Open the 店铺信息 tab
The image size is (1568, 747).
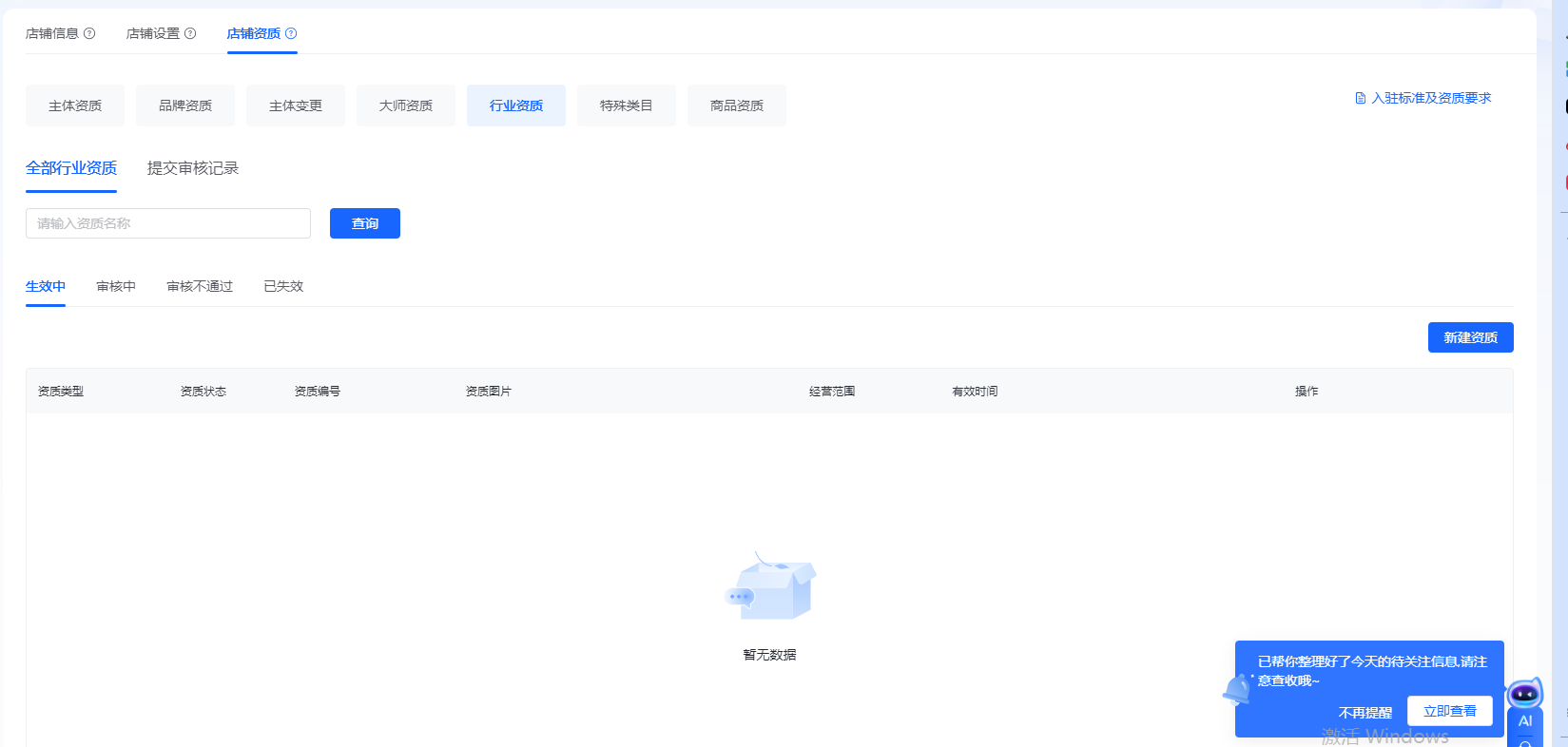52,33
